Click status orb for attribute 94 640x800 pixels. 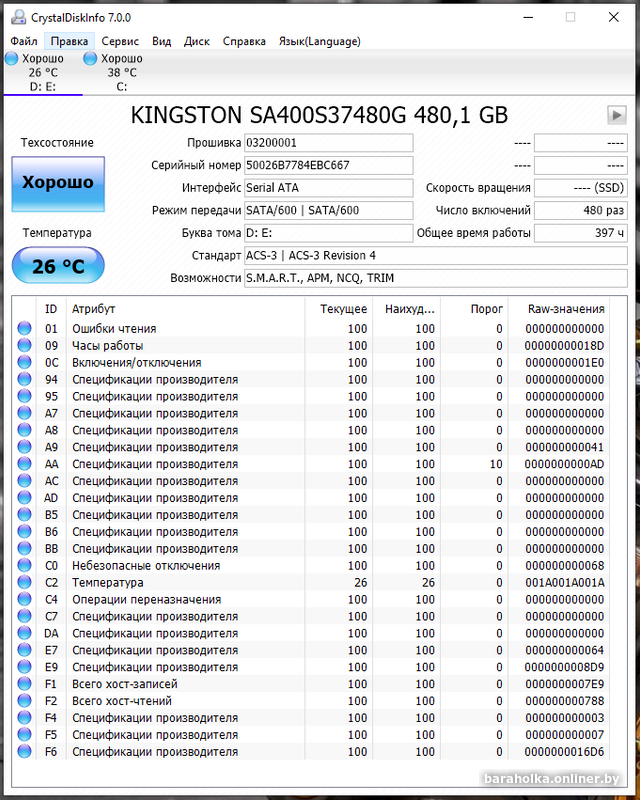click(x=24, y=379)
